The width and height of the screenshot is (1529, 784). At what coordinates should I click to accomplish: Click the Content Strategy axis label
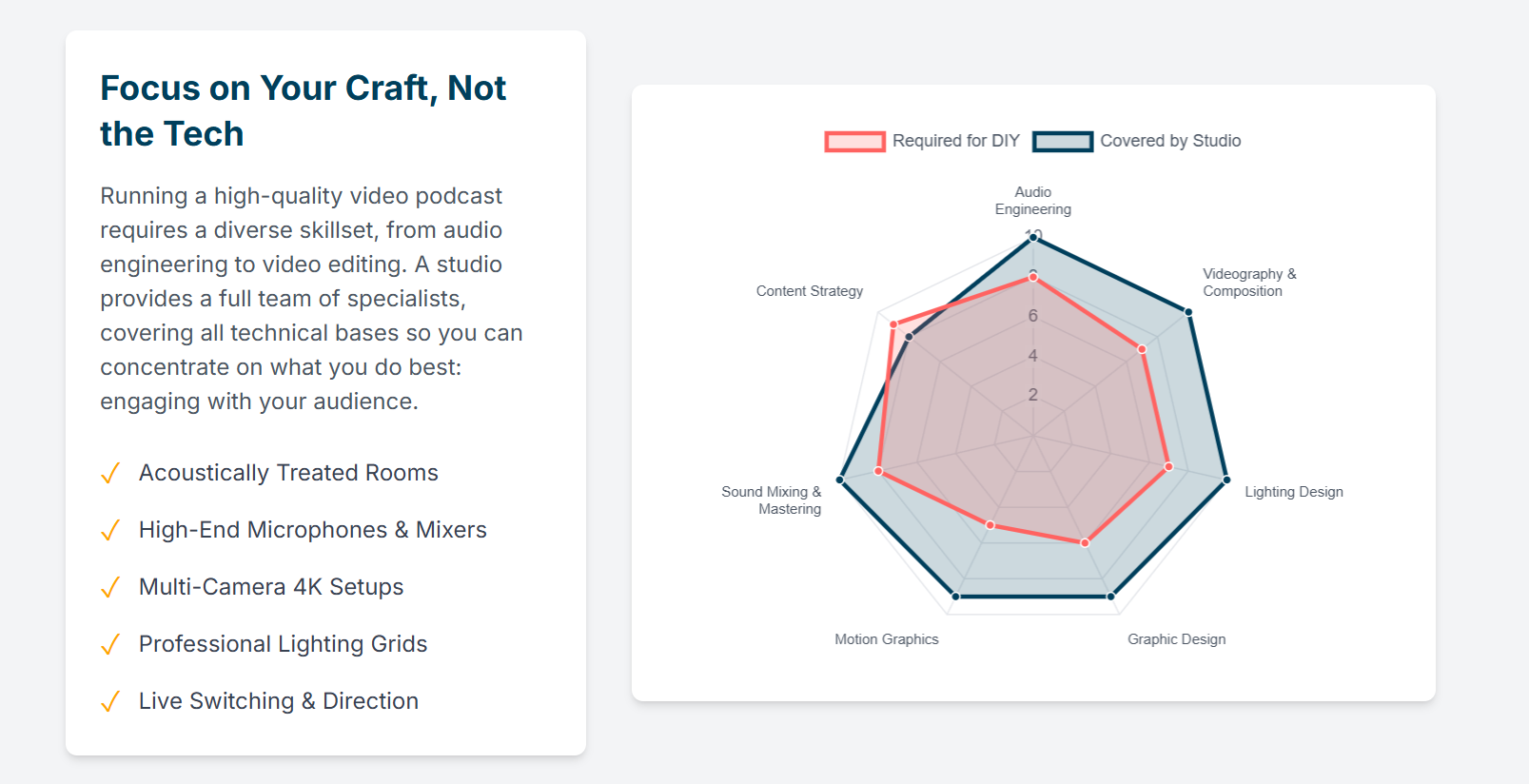click(810, 291)
